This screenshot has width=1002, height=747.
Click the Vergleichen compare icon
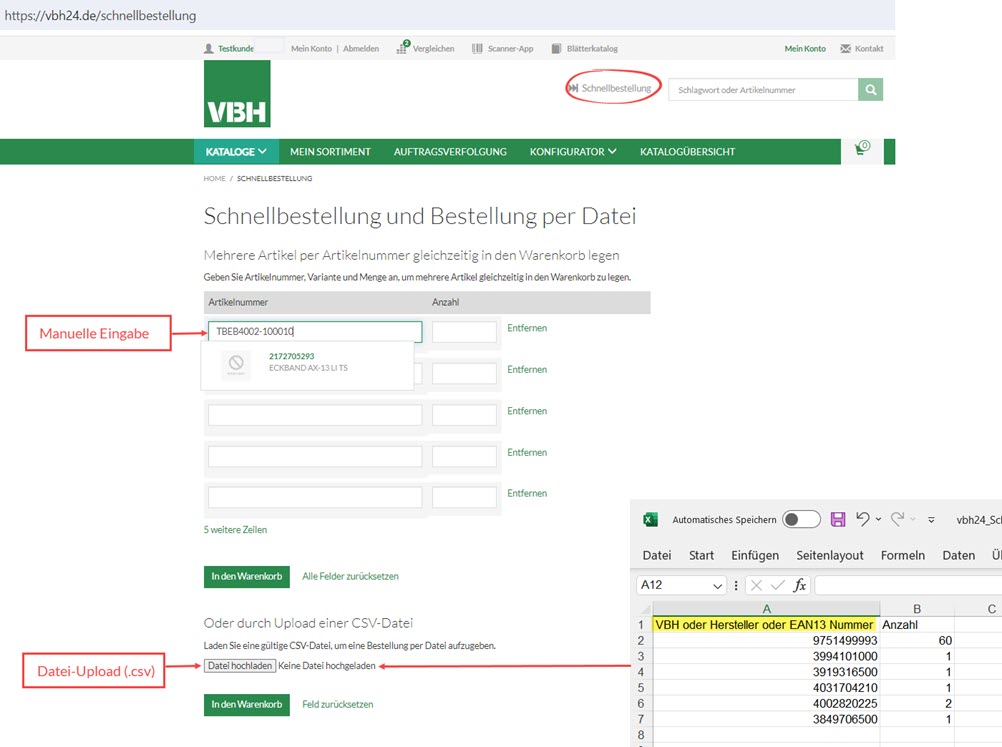pyautogui.click(x=403, y=47)
